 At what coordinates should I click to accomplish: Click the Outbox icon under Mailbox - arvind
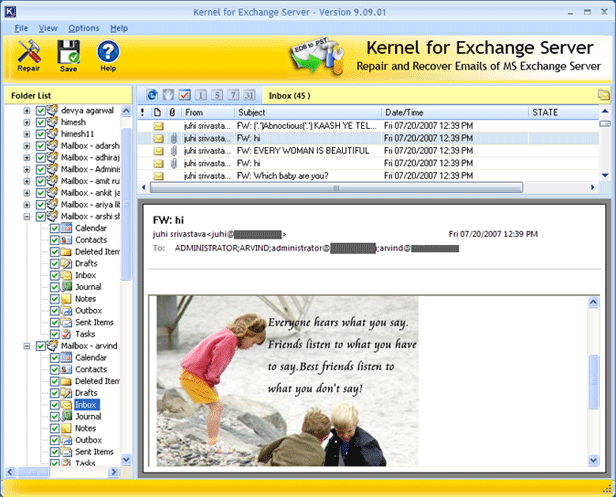67,440
